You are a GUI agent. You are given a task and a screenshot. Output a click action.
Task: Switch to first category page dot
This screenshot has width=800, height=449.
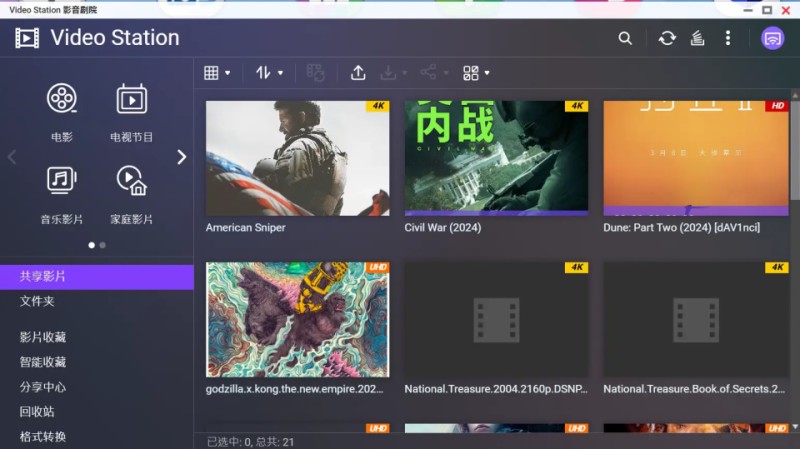pos(91,244)
